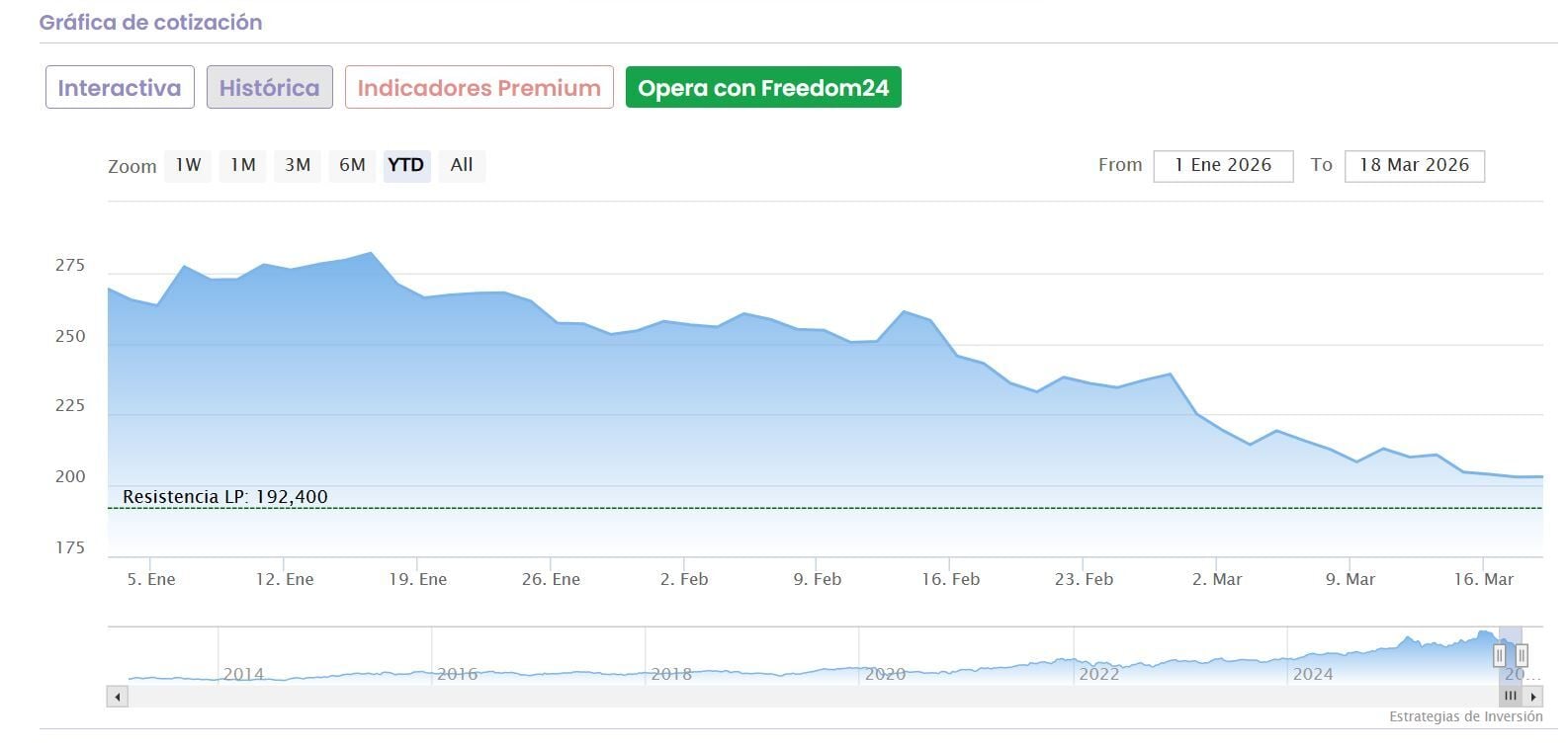Click the To date field
This screenshot has height=751, width=1568.
pyautogui.click(x=1414, y=165)
